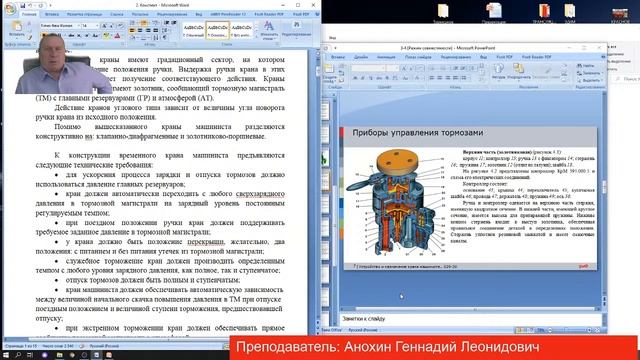Clear formatting in Word's font group
Screen dimensions: 640x360
[x=121, y=26]
